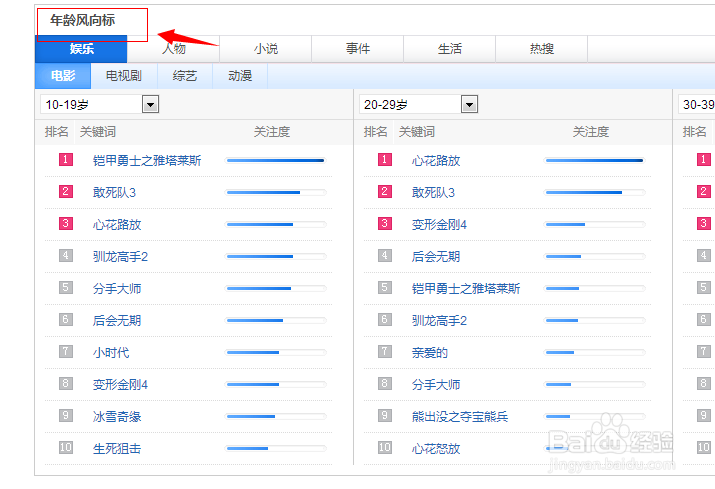
Task: Click the 30-39 age combo box
Action: click(696, 104)
